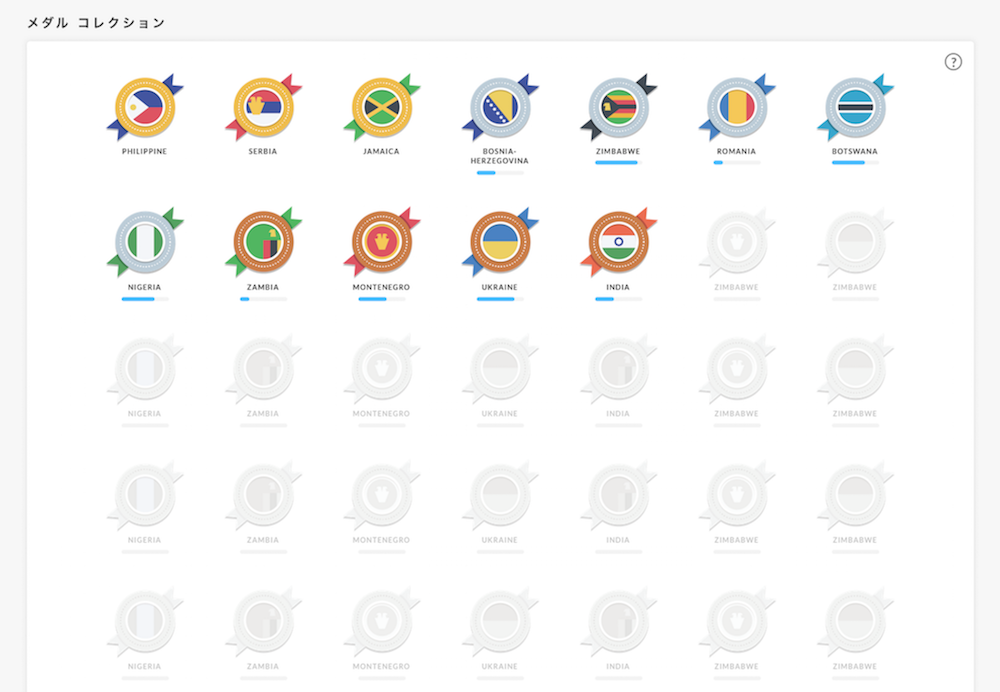Click the Bosnia-Herzegovina silver medal
The image size is (1000, 692).
(501, 107)
